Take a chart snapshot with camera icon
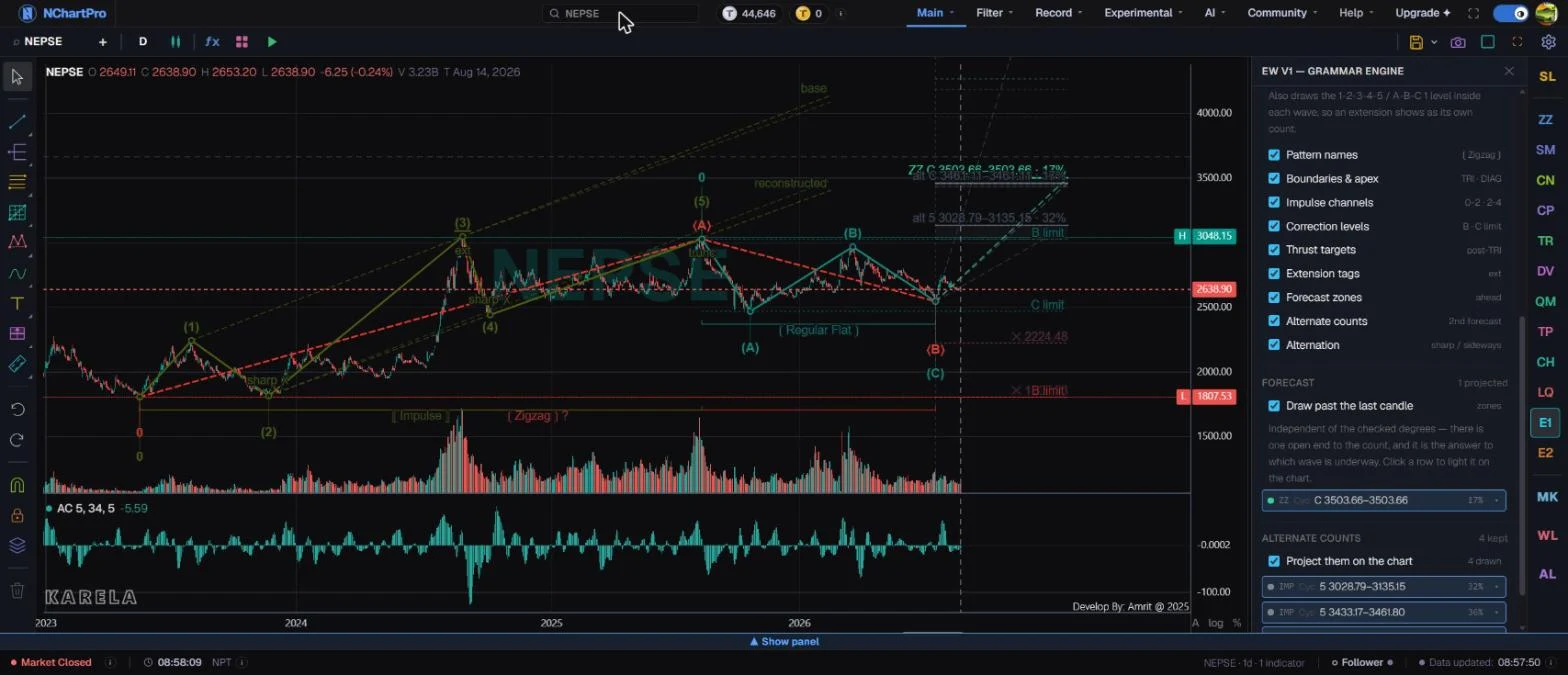Viewport: 1568px width, 675px height. [x=1458, y=42]
